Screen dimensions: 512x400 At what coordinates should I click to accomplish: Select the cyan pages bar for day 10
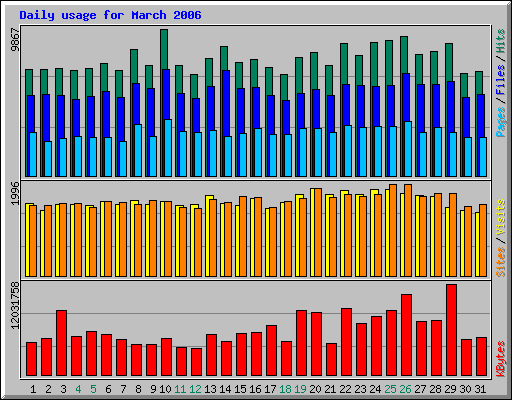click(168, 148)
